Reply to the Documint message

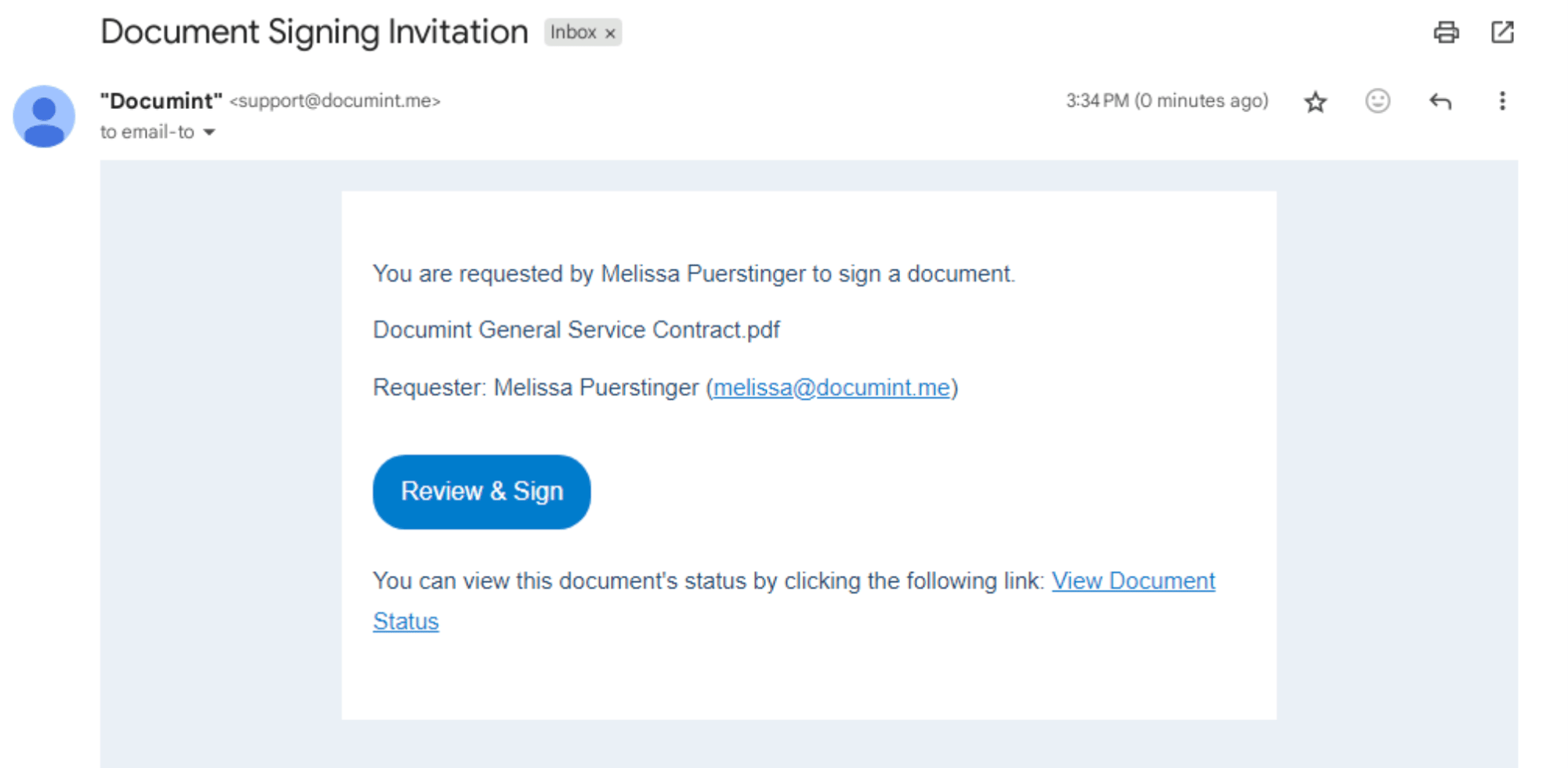tap(1440, 101)
